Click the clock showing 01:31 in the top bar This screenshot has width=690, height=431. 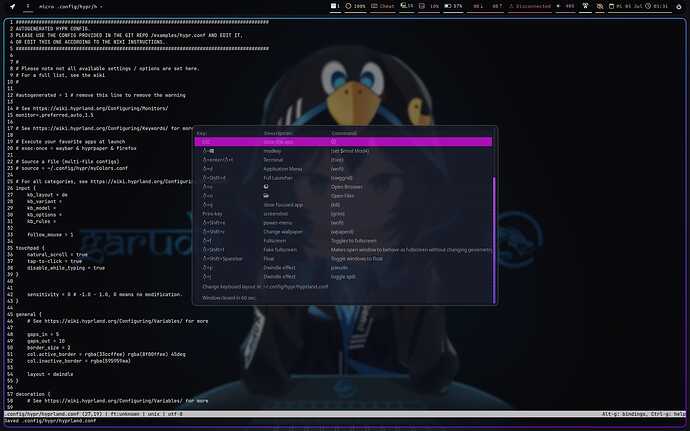coord(657,6)
